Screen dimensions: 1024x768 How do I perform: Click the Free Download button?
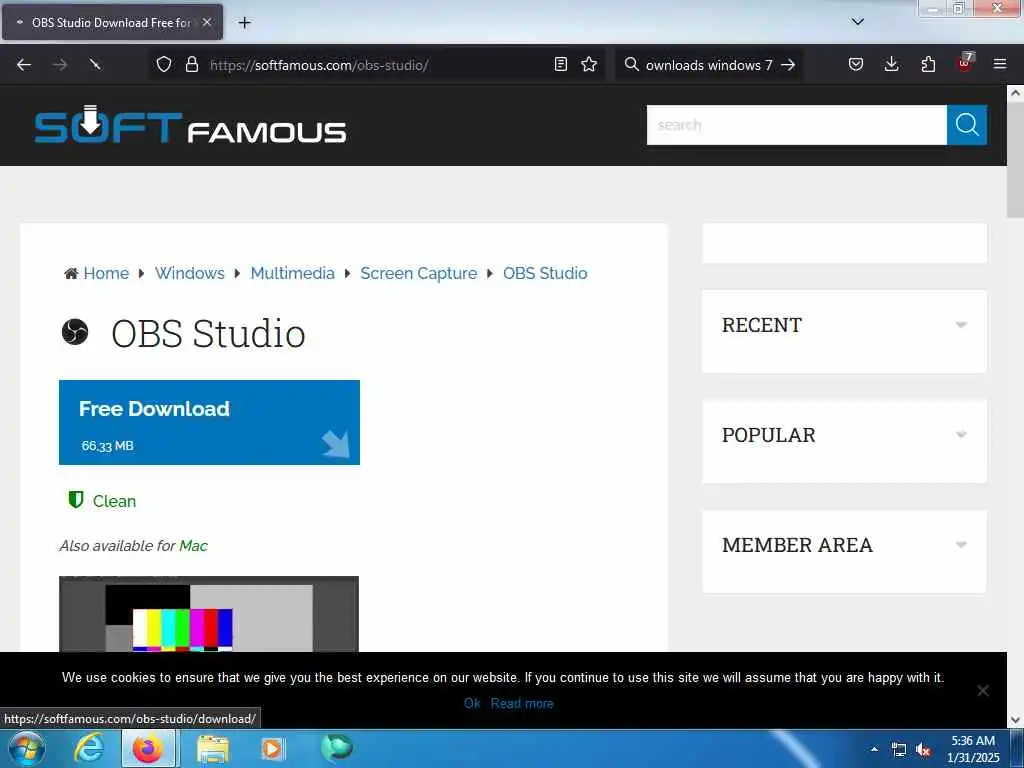(x=209, y=423)
